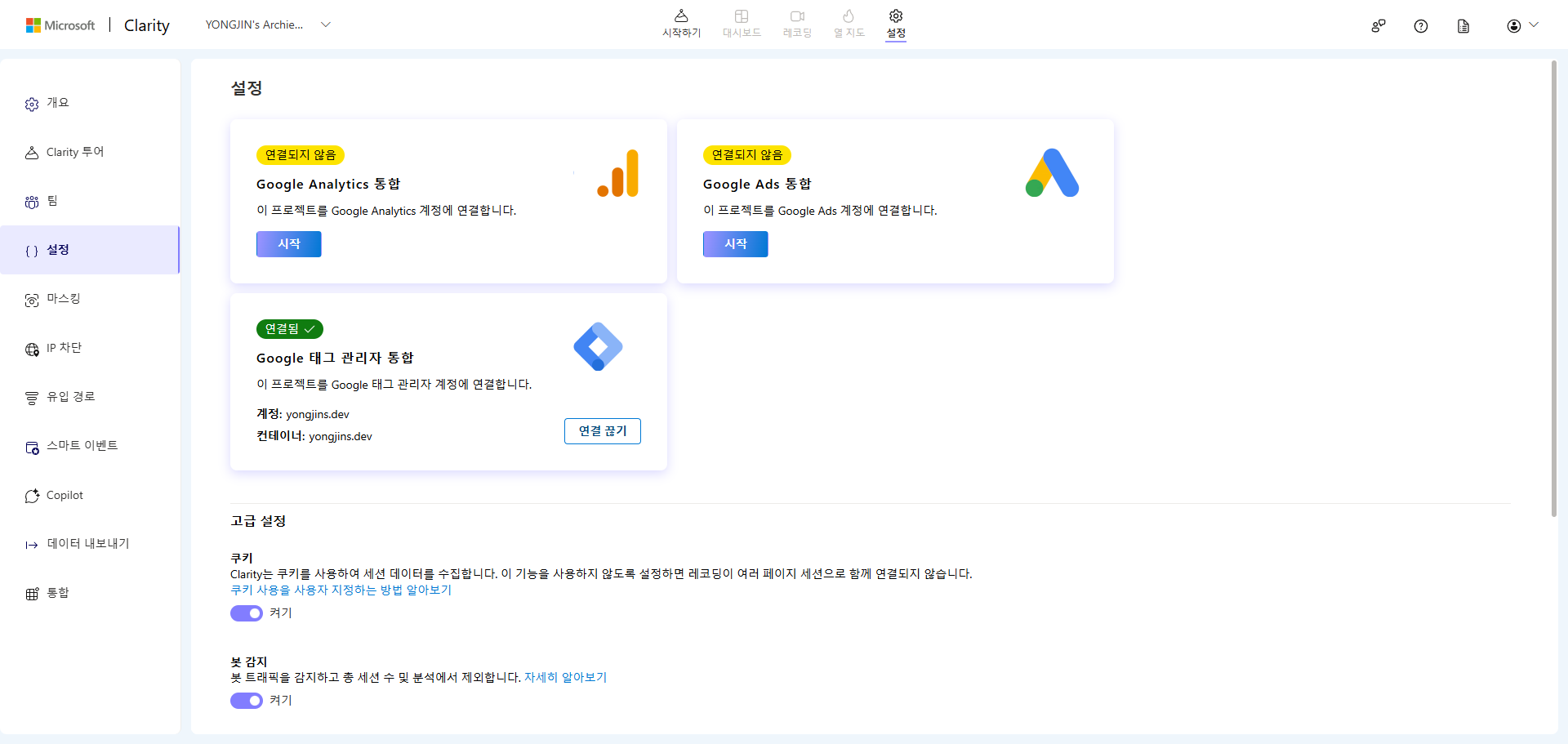Click the team people icon
This screenshot has width=1568, height=744.
pos(32,202)
